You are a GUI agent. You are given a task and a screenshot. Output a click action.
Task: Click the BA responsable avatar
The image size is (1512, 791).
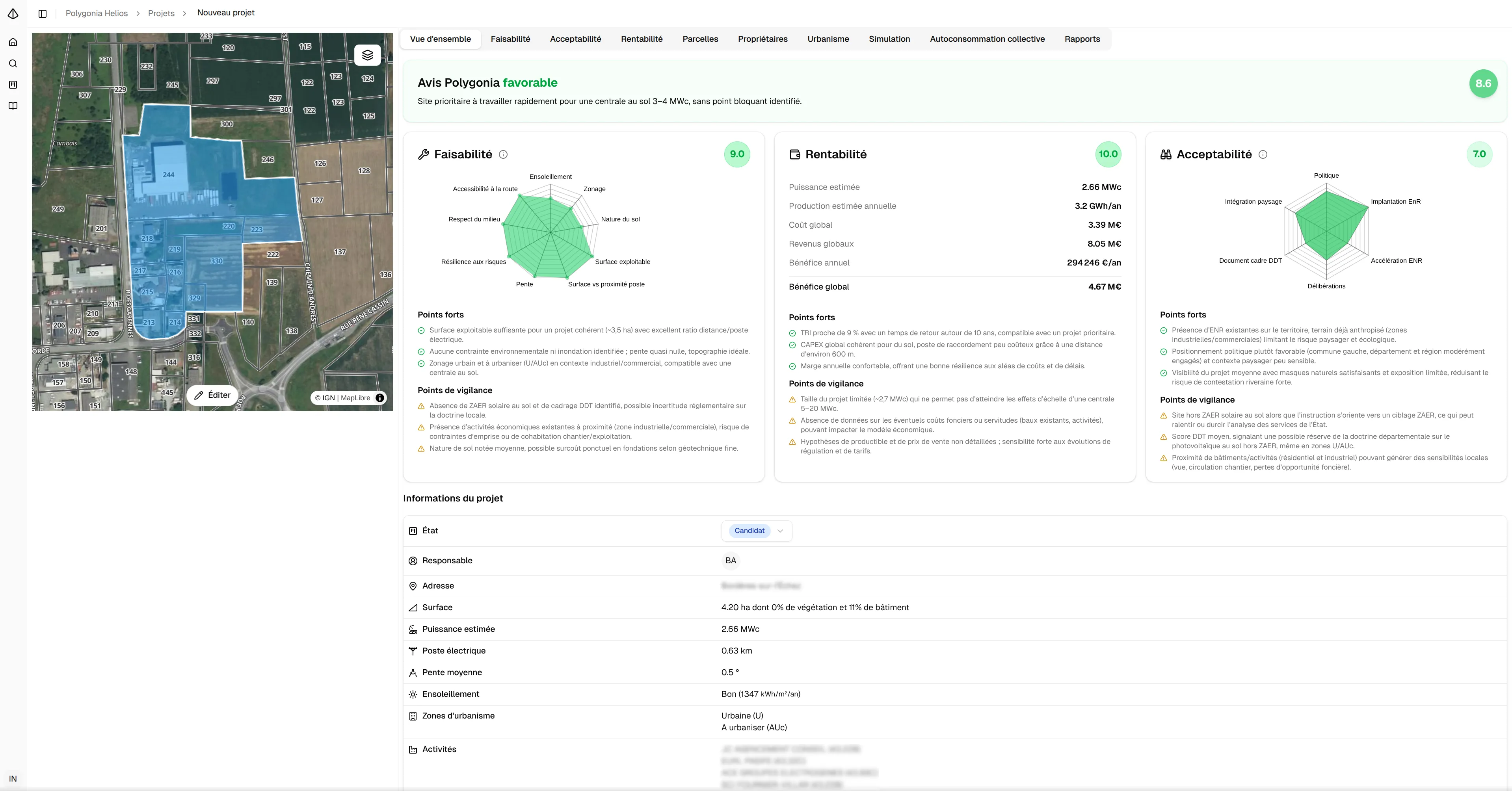(x=731, y=561)
